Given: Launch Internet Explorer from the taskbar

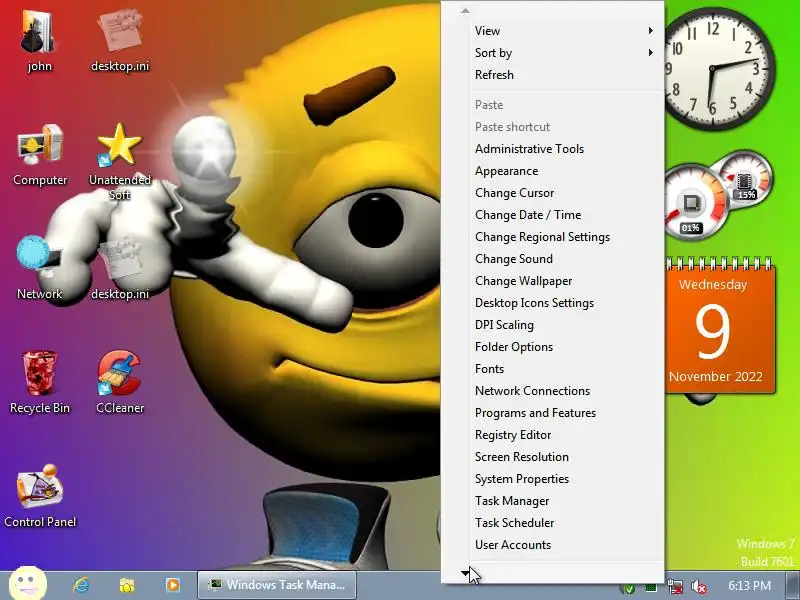Looking at the screenshot, I should [81, 585].
